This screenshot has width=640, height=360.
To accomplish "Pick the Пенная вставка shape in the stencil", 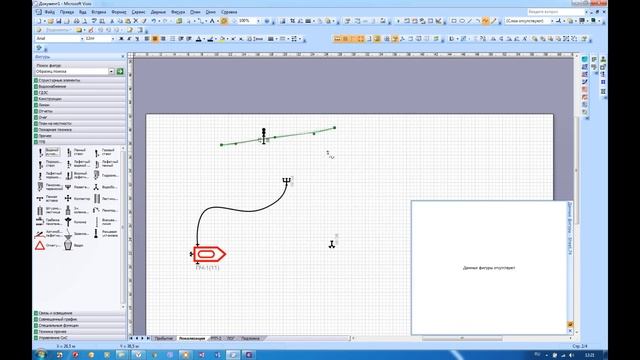I will click(x=48, y=198).
